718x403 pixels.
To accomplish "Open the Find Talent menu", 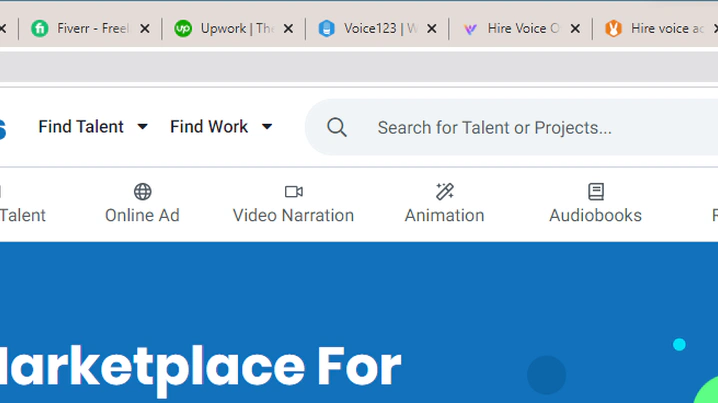I will tap(81, 127).
